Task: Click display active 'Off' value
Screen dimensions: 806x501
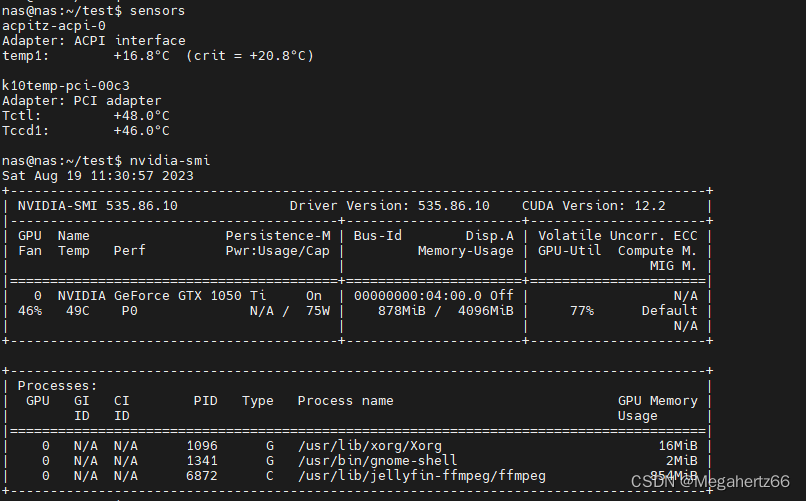Action: 502,296
